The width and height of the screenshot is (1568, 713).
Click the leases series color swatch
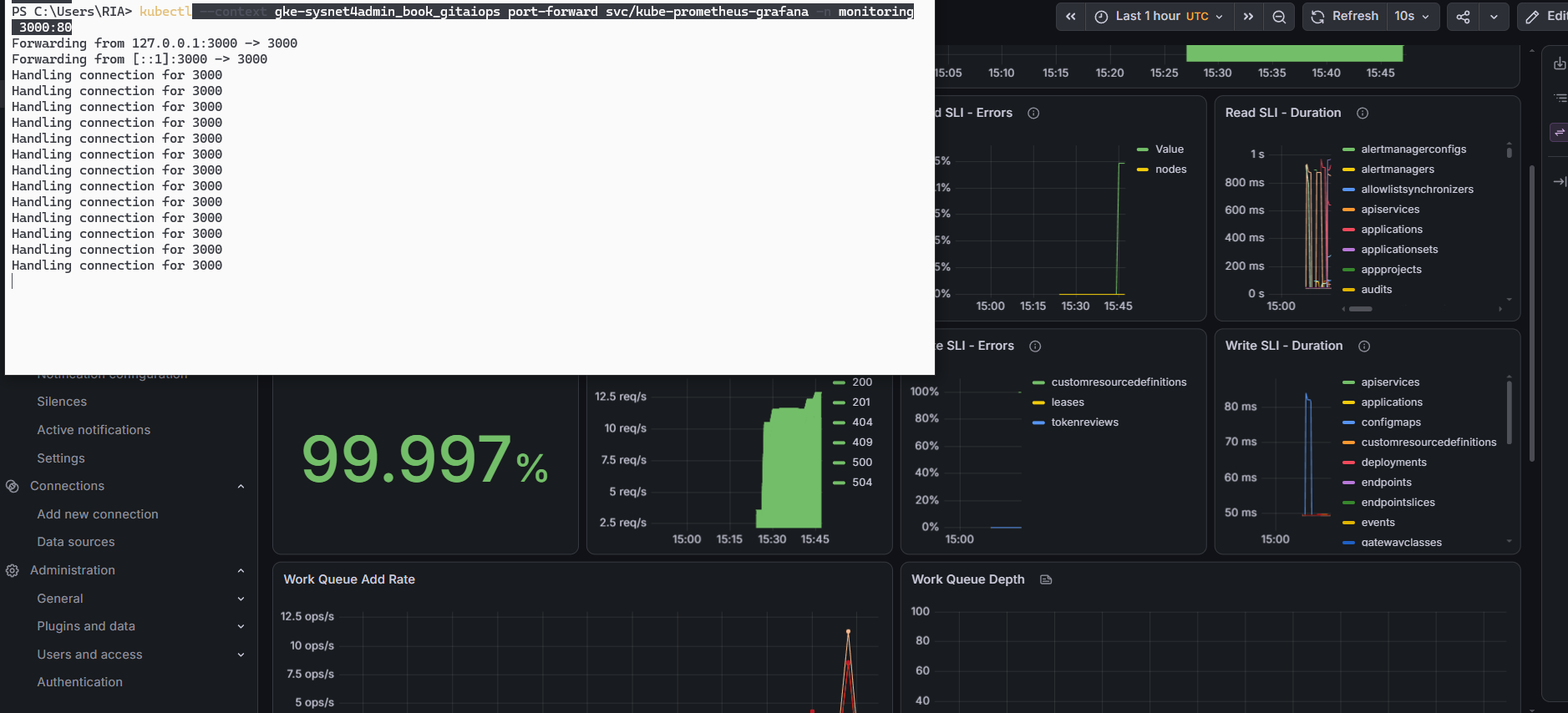[x=1038, y=402]
